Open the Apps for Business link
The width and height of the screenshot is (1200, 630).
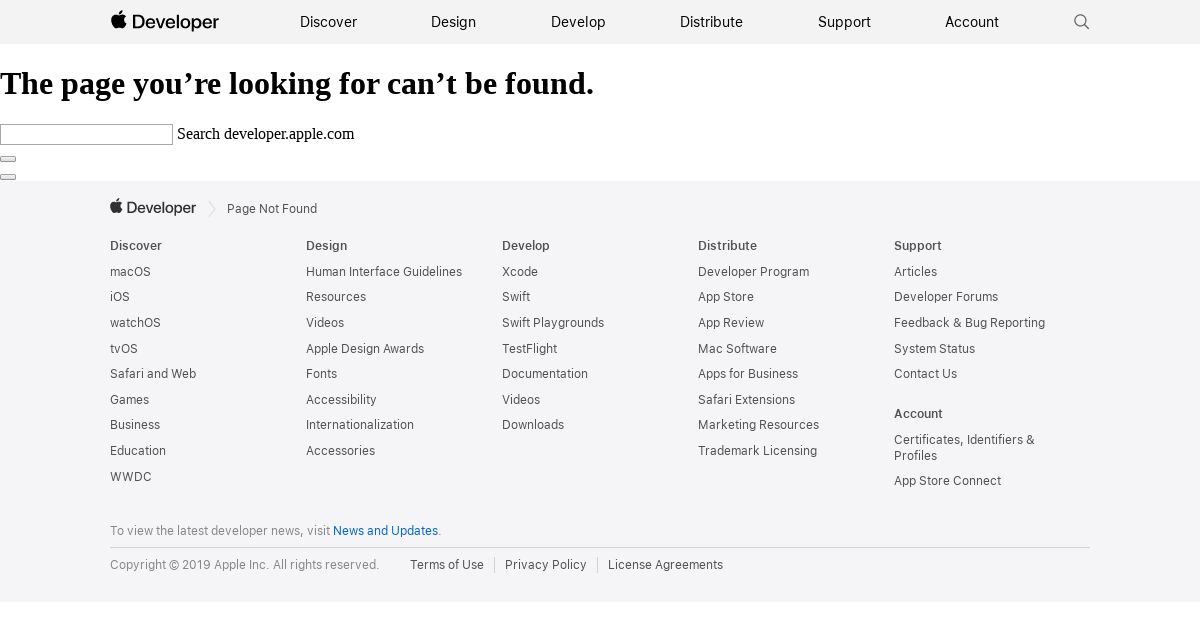748,374
